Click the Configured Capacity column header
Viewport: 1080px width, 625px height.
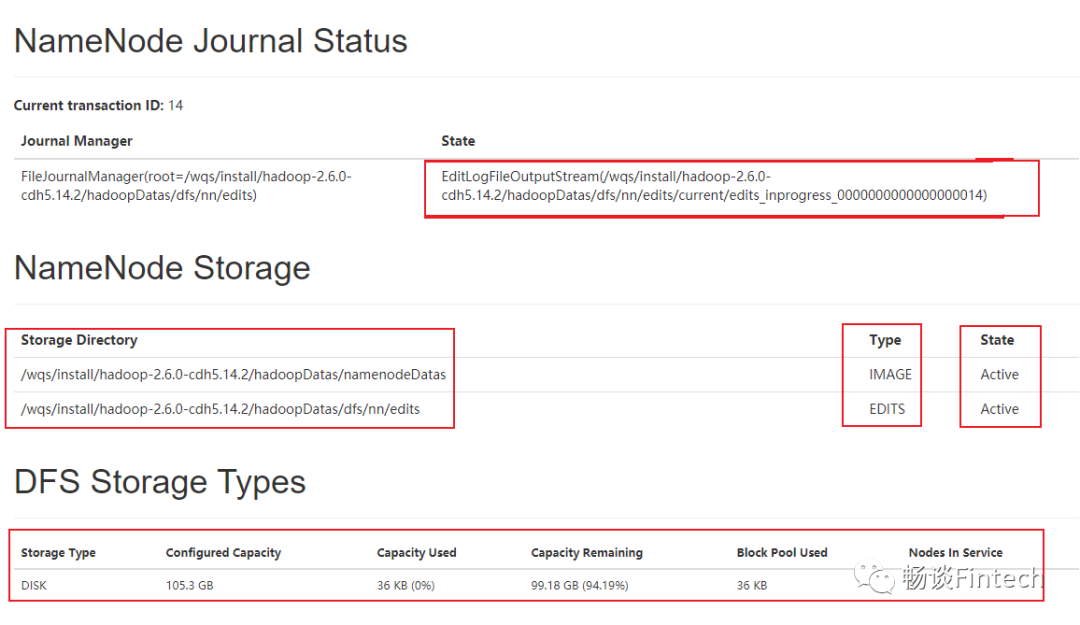(x=223, y=553)
